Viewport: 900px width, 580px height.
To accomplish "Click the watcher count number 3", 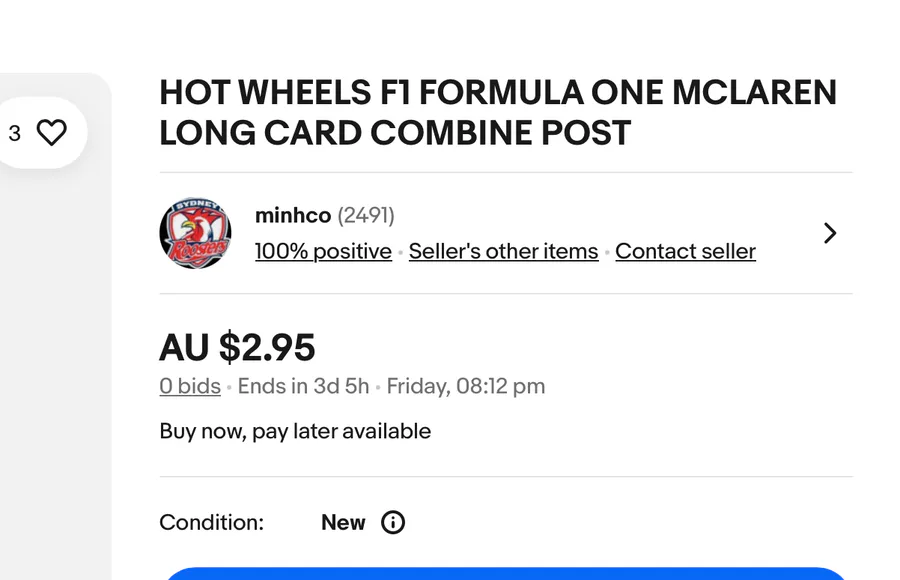I will tap(14, 133).
